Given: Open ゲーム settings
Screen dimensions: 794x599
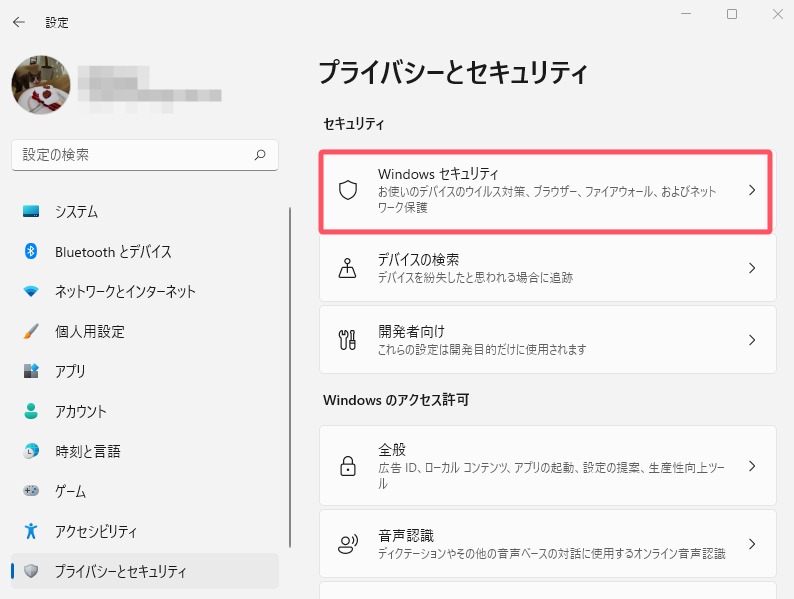Looking at the screenshot, I should click(x=145, y=491).
